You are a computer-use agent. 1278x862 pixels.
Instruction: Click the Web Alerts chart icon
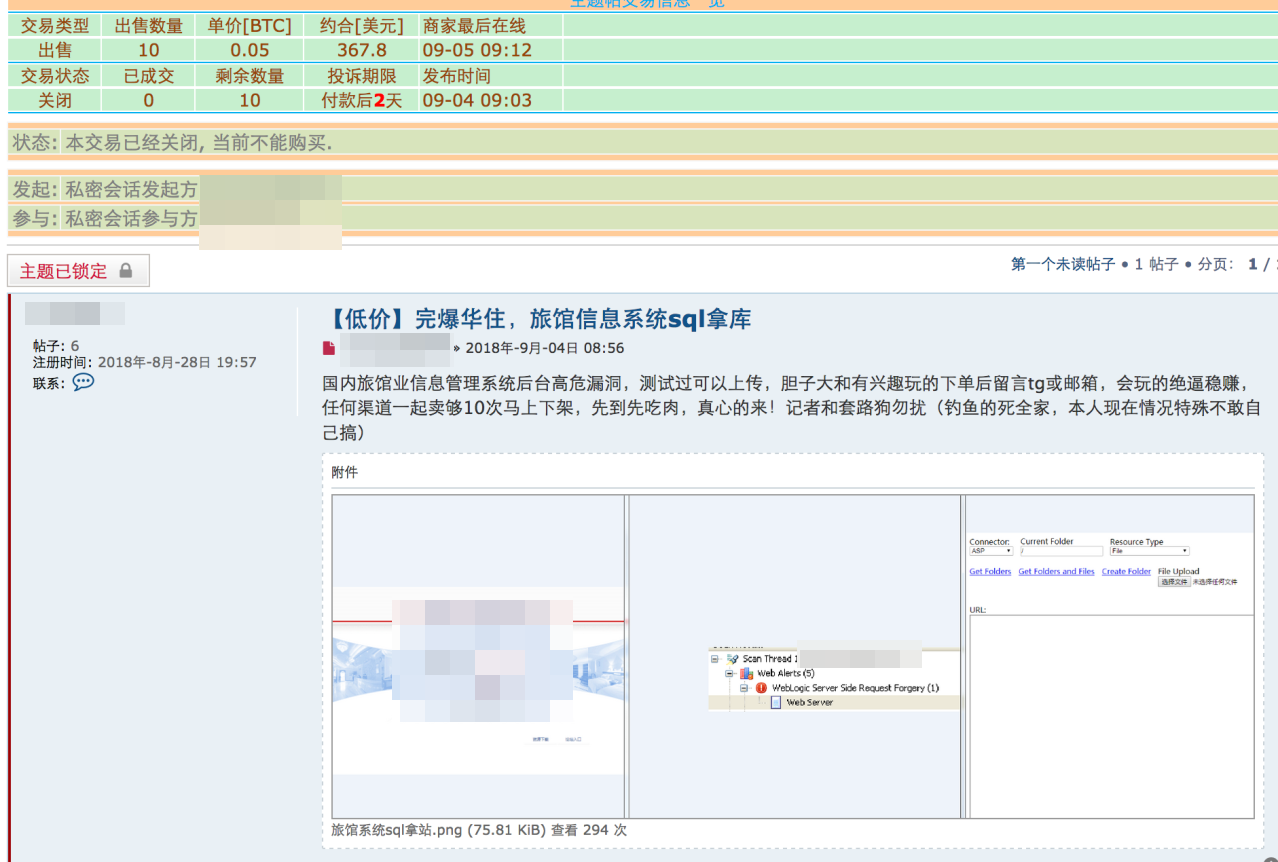click(x=747, y=674)
